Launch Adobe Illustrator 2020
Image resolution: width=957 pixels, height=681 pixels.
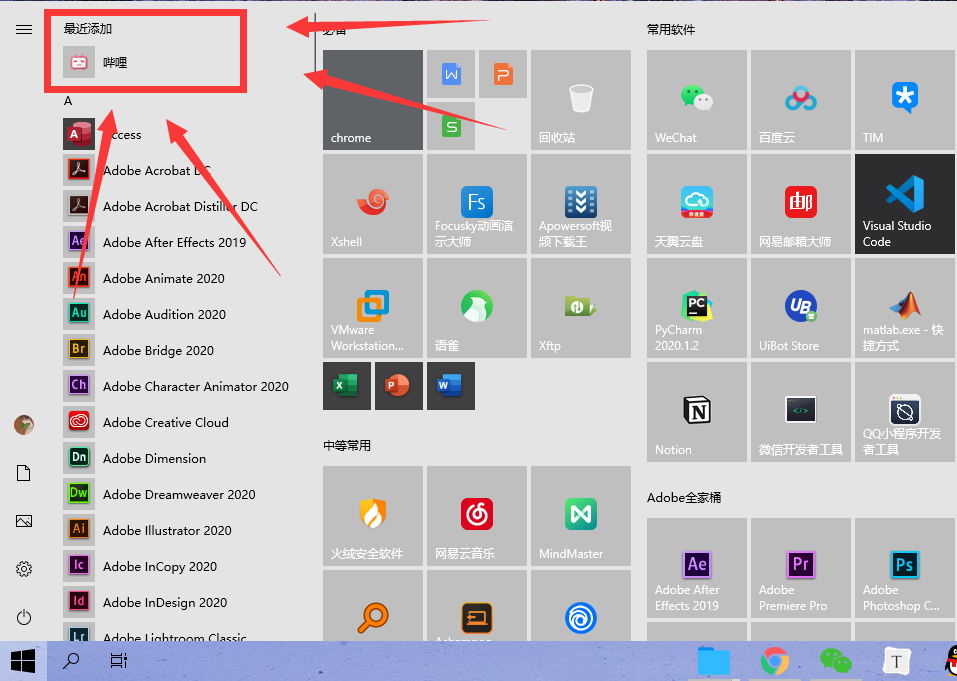click(183, 530)
